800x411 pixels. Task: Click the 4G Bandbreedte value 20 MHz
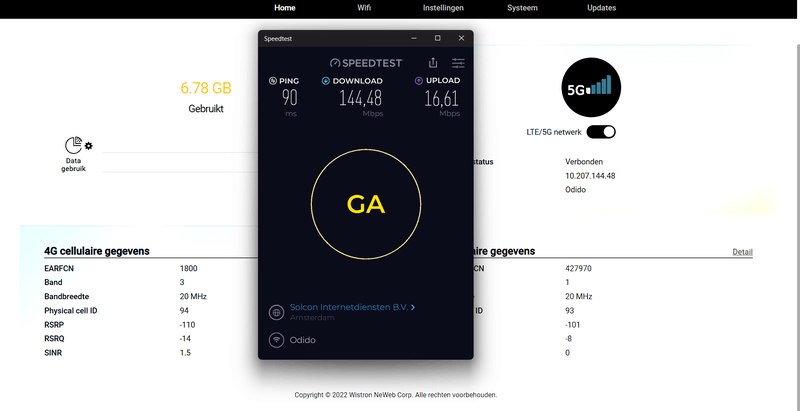pos(193,296)
